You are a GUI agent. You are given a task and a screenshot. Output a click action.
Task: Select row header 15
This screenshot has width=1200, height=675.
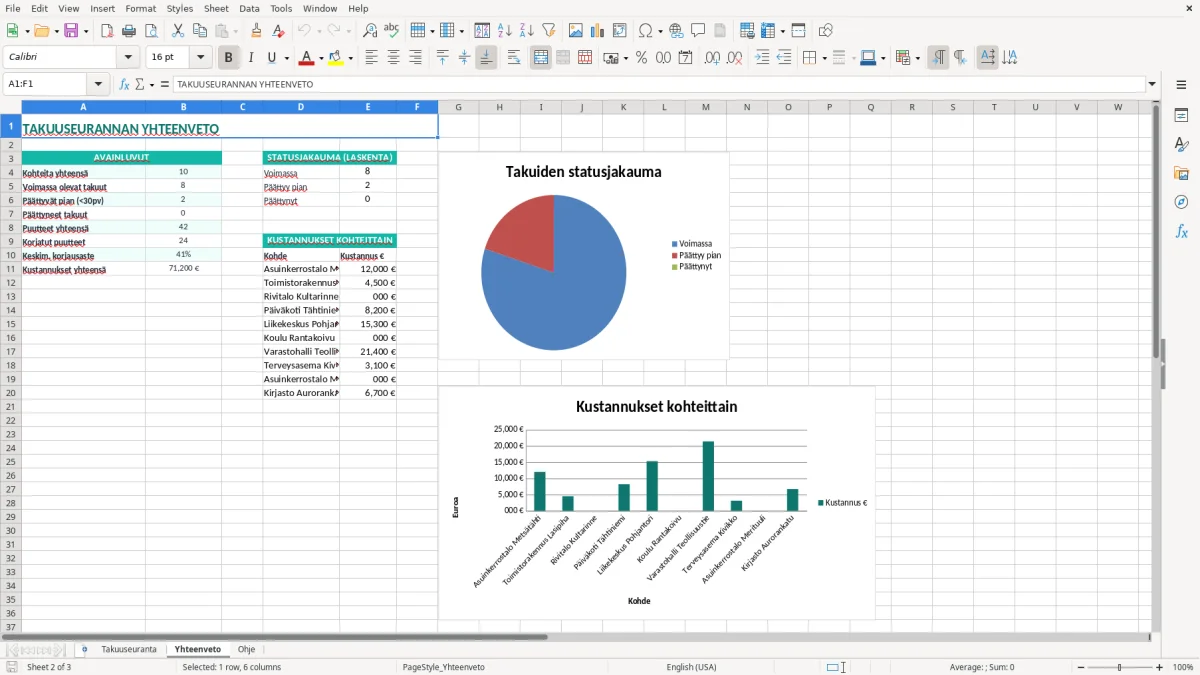click(x=11, y=324)
